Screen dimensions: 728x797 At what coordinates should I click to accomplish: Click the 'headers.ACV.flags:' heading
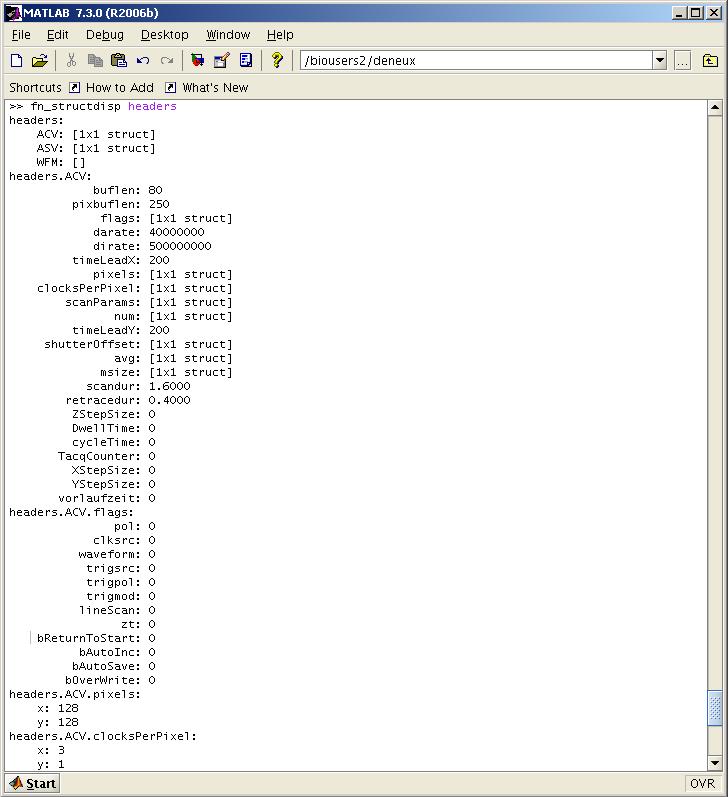click(71, 512)
